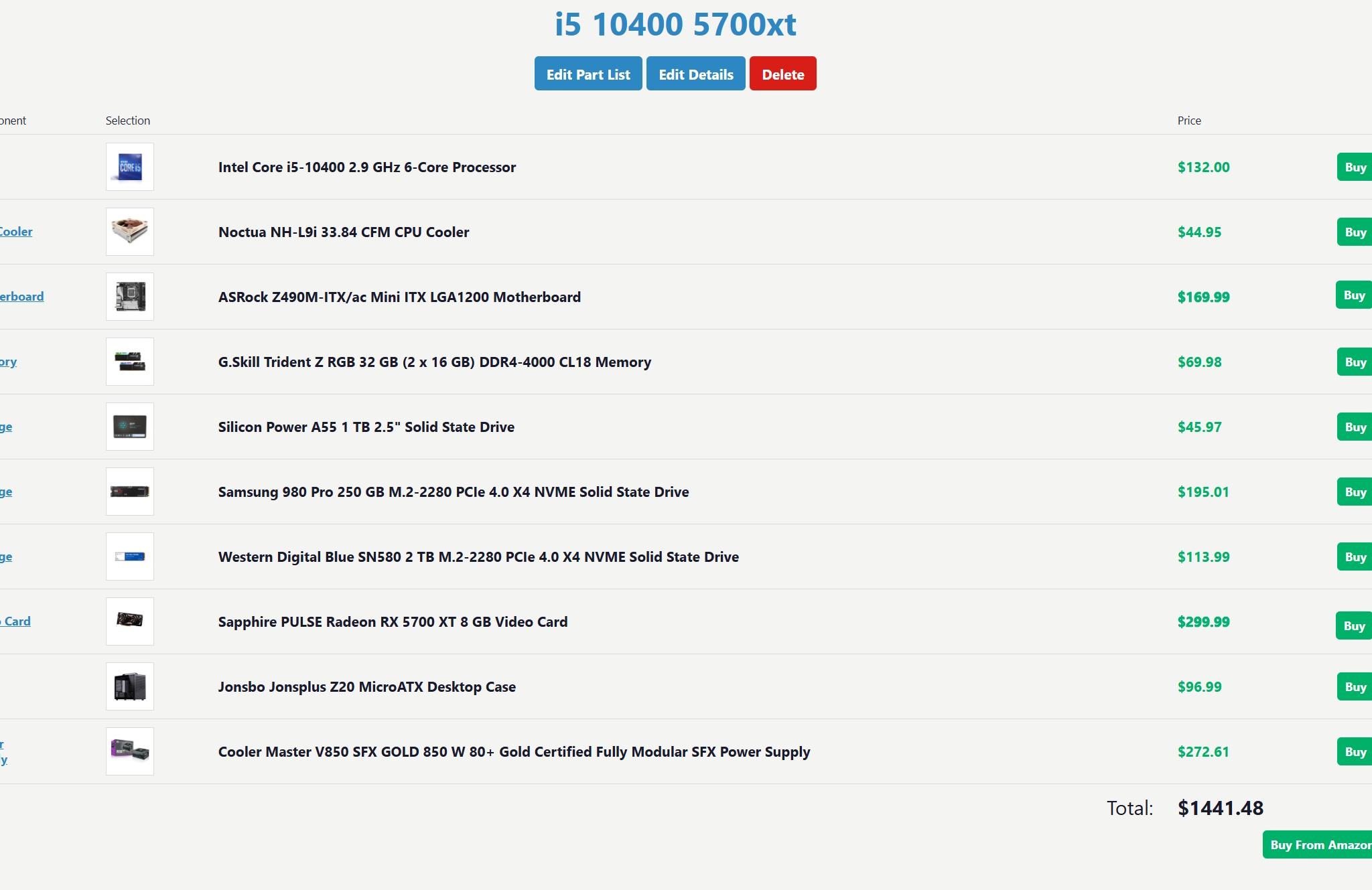1372x890 pixels.
Task: Buy the ASRock Z490M-ITX/ac motherboard
Action: pos(1354,295)
